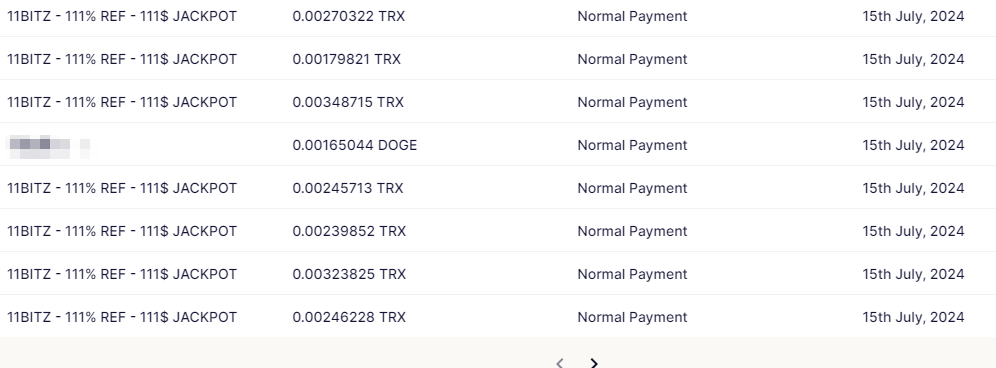Open 11BITZ faucet name in the 0.00179821 TRX row
996x368 pixels.
122,59
